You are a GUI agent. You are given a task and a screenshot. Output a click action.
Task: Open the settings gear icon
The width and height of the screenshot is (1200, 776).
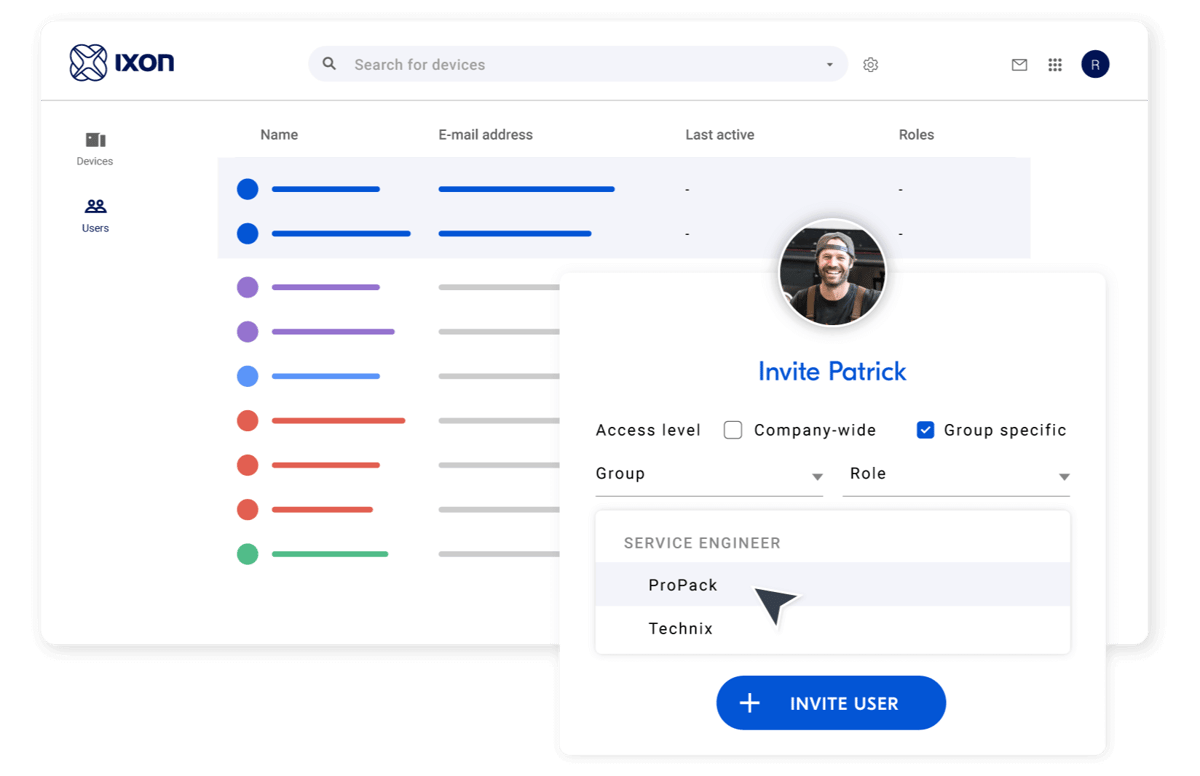point(870,65)
